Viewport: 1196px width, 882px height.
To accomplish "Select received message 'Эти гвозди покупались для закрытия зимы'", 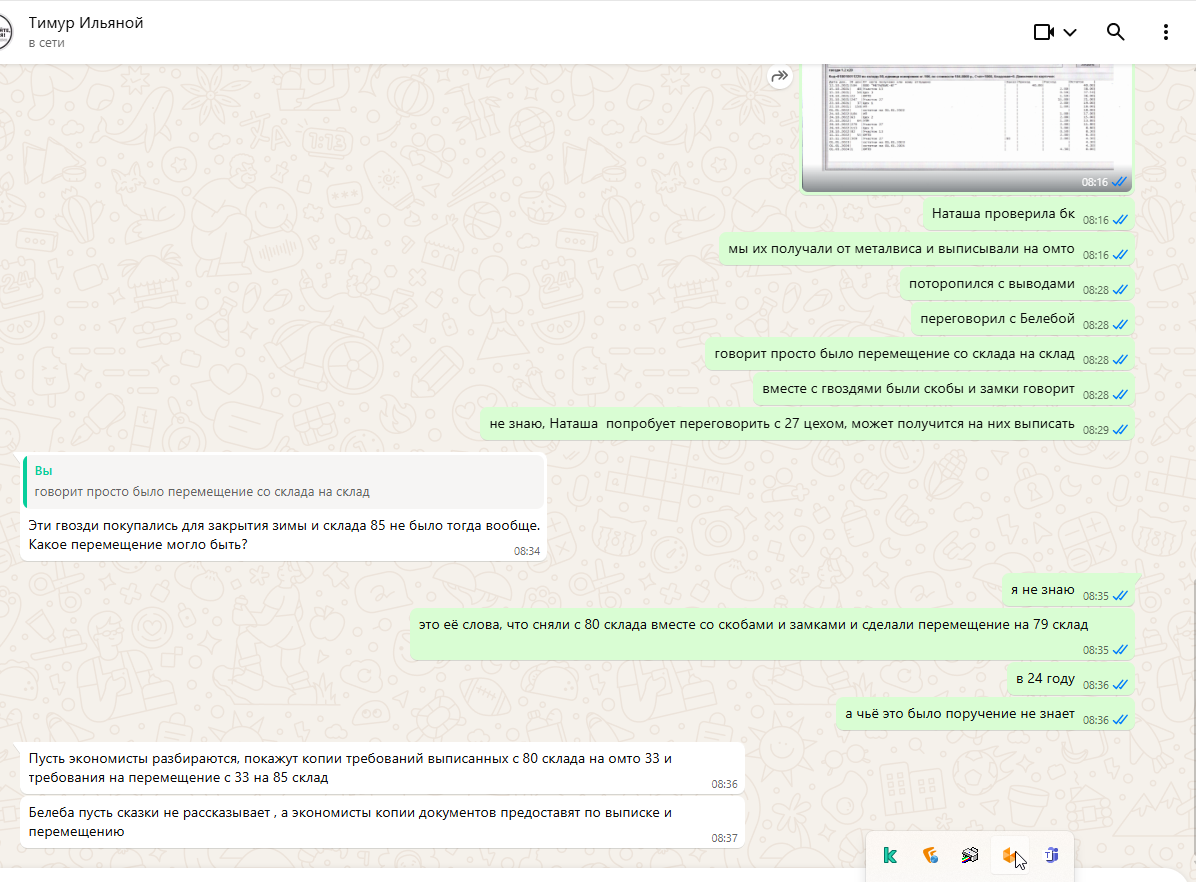I will click(284, 535).
